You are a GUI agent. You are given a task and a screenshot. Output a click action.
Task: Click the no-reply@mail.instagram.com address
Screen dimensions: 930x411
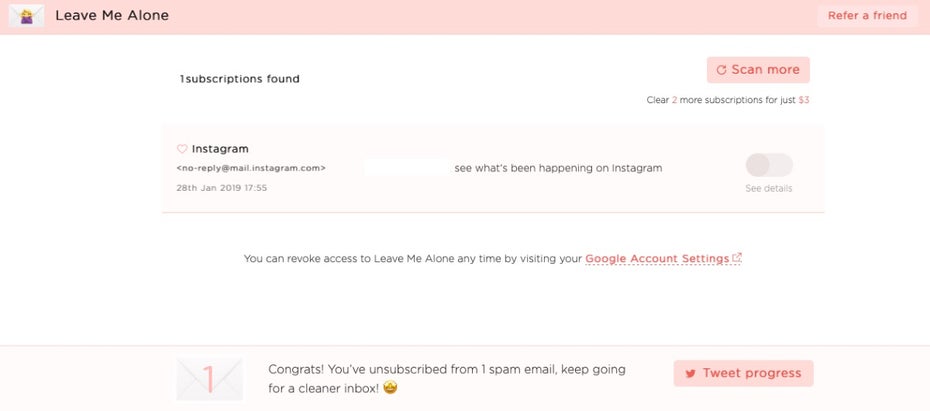[x=251, y=168]
